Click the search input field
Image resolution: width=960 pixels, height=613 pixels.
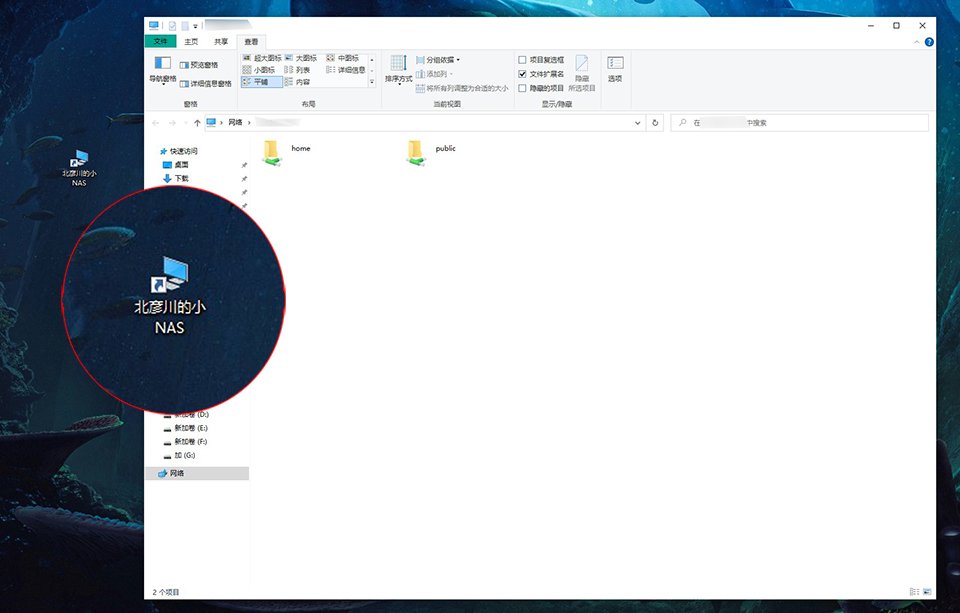pos(800,123)
